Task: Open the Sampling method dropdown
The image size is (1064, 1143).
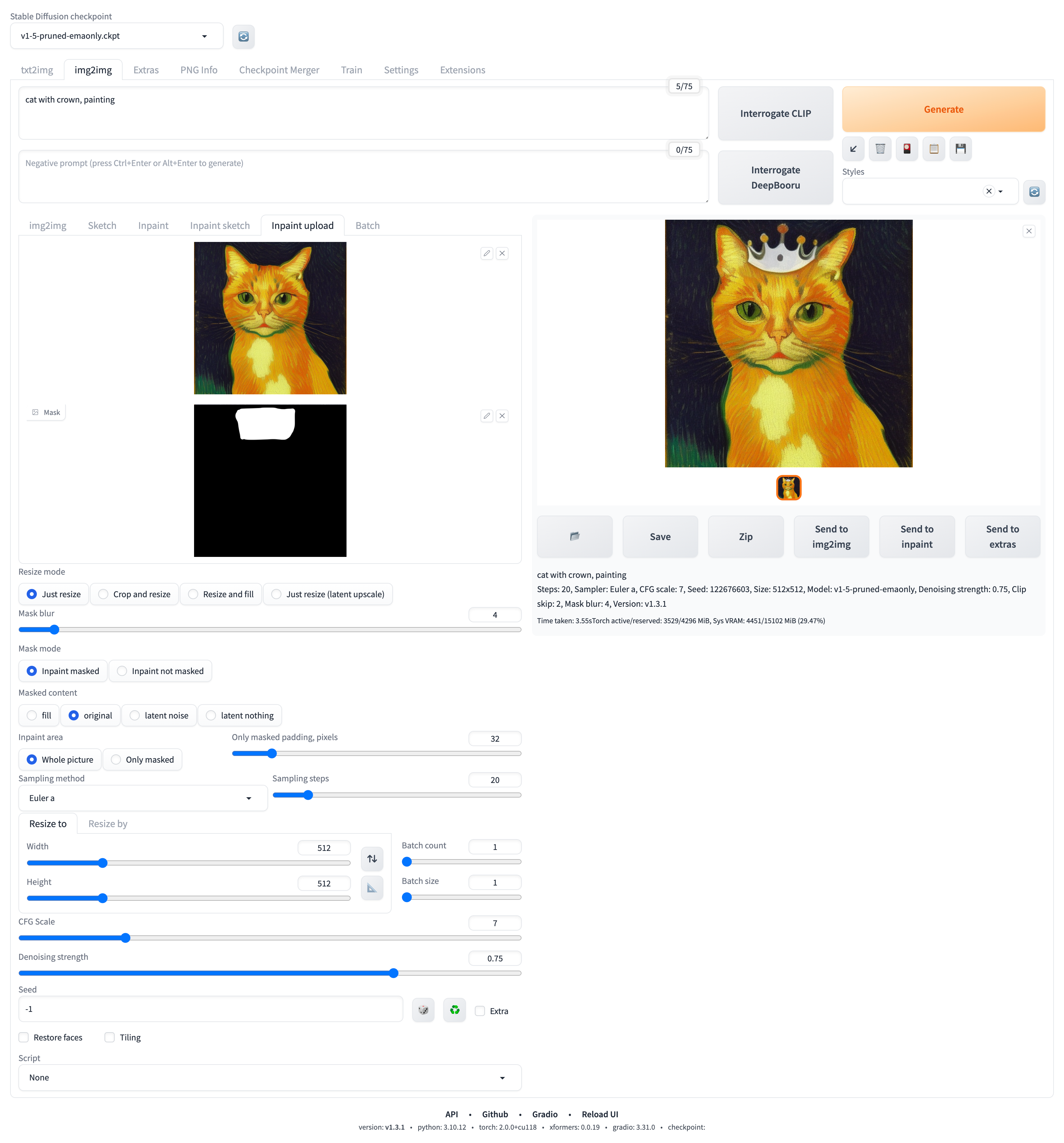Action: 143,798
